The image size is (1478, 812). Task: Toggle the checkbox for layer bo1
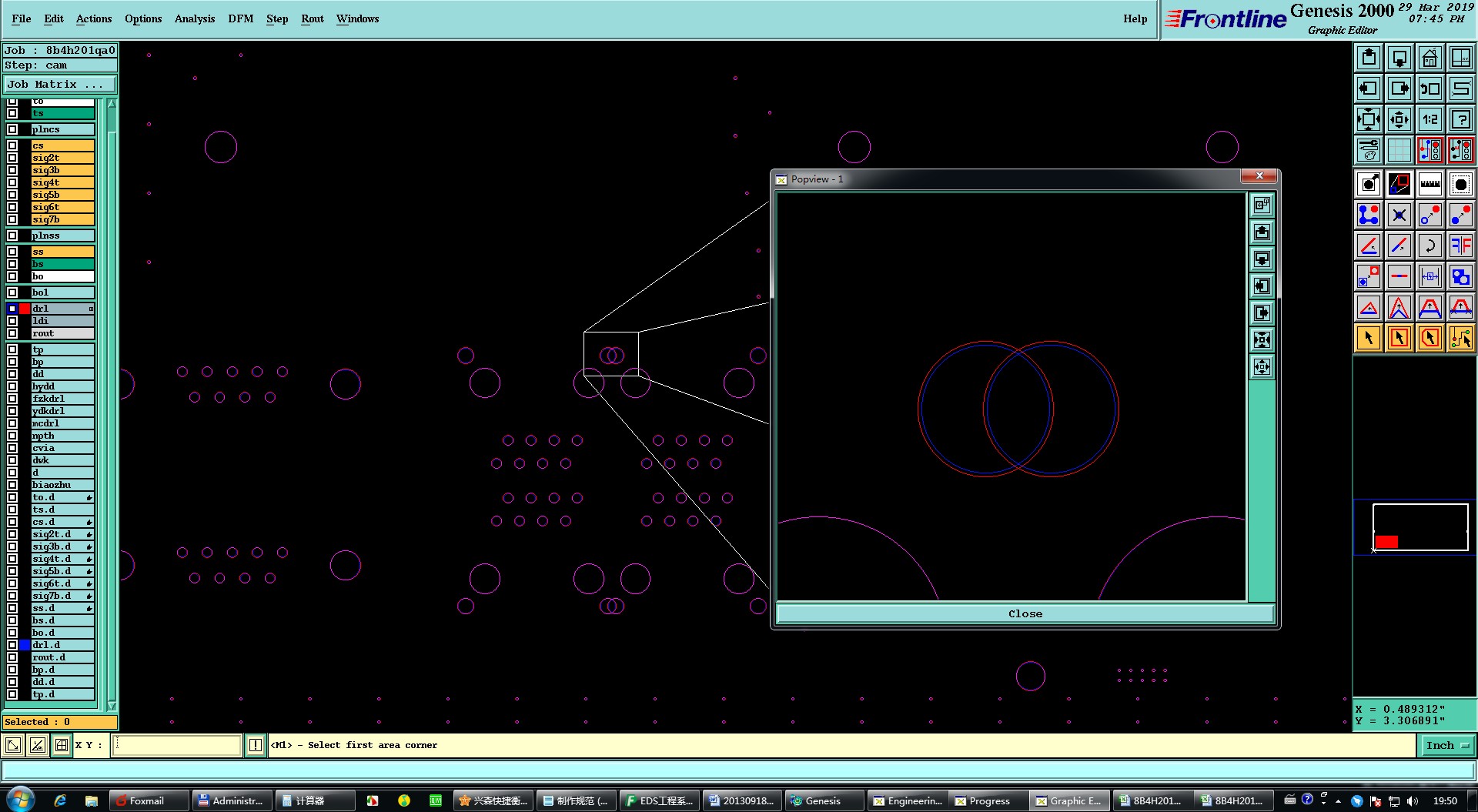pos(12,292)
